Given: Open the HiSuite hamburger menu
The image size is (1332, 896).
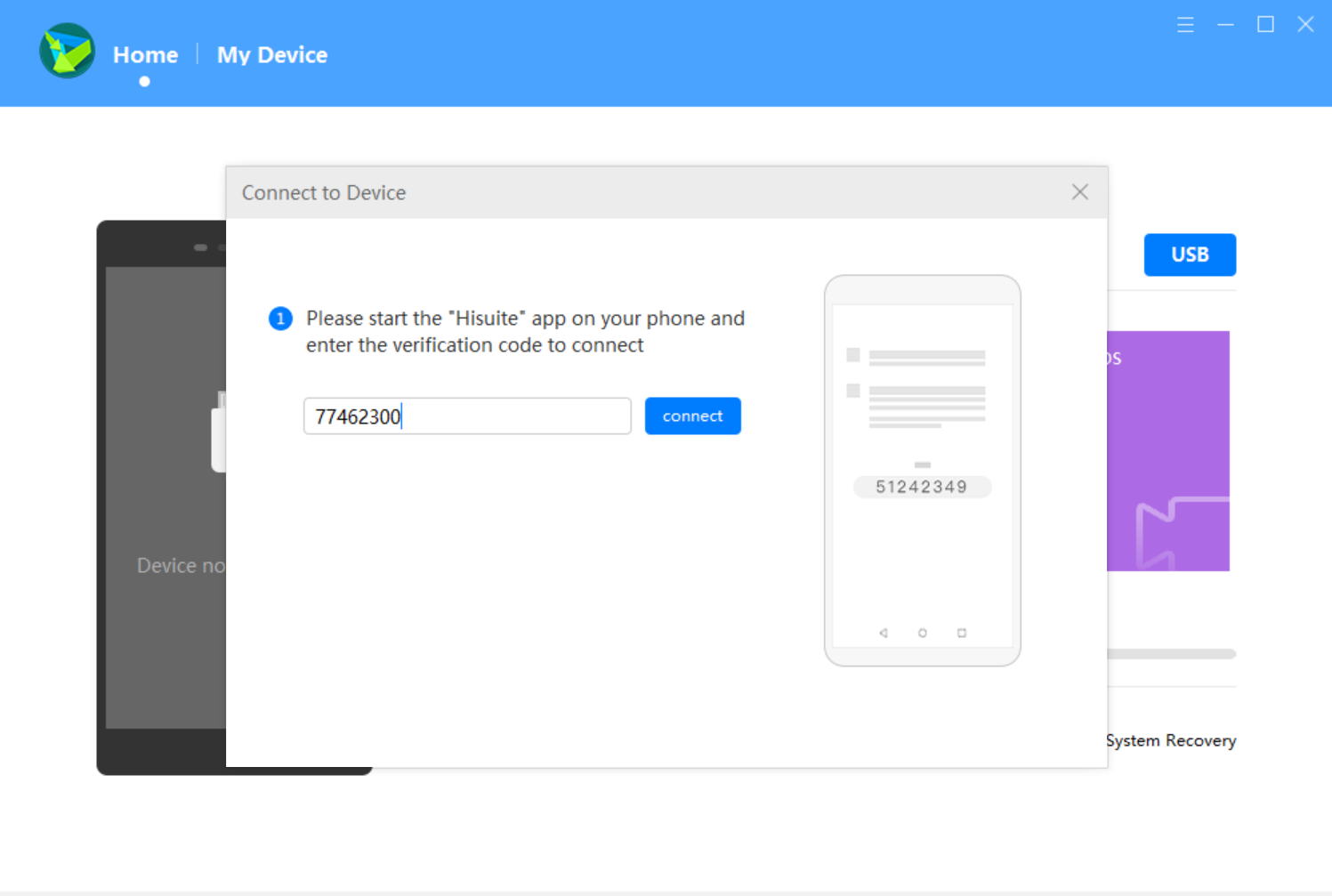Looking at the screenshot, I should click(1185, 25).
